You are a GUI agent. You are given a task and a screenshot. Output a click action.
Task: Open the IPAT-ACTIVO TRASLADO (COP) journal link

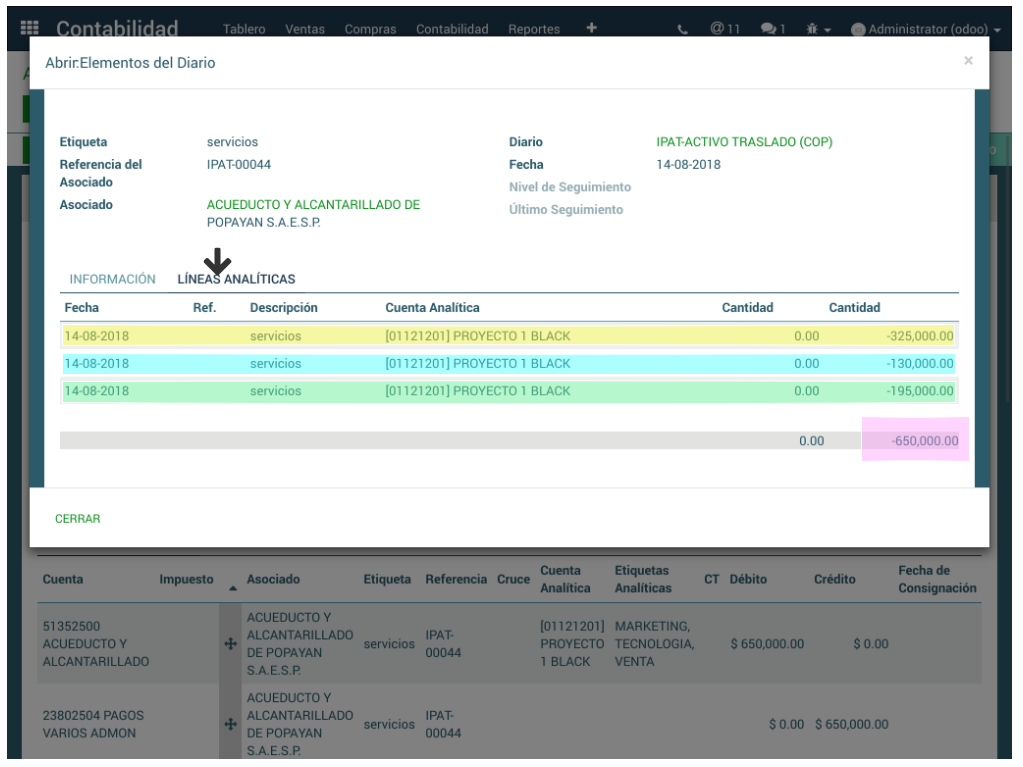tap(744, 142)
